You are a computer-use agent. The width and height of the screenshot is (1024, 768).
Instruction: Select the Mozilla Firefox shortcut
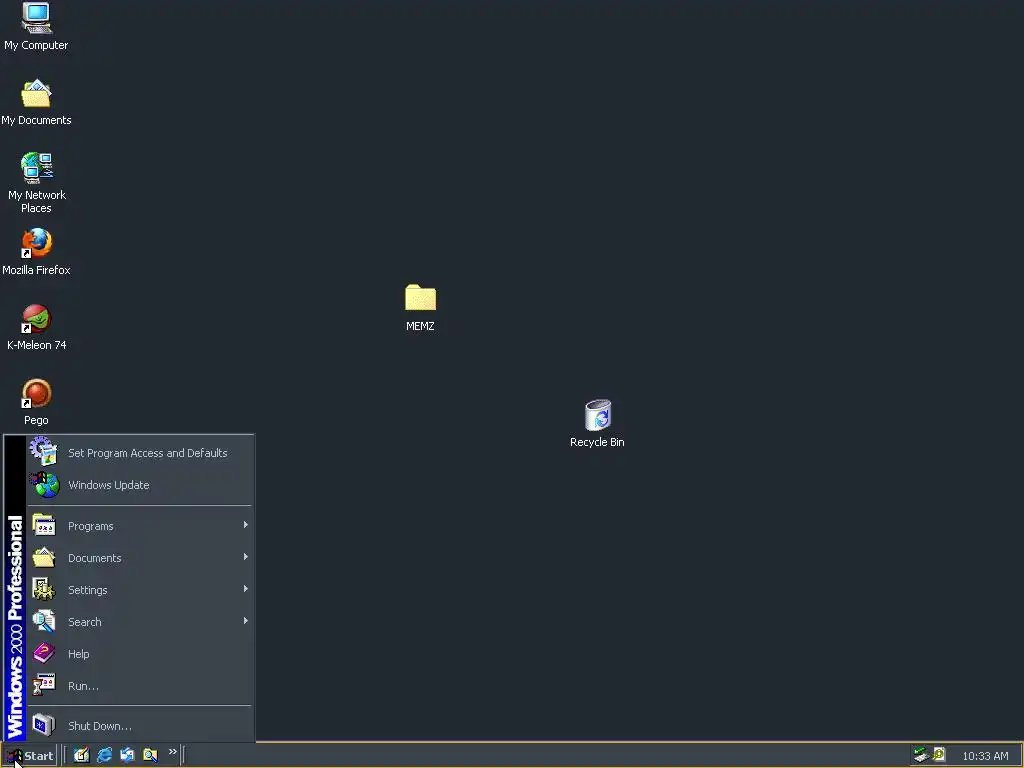36,251
